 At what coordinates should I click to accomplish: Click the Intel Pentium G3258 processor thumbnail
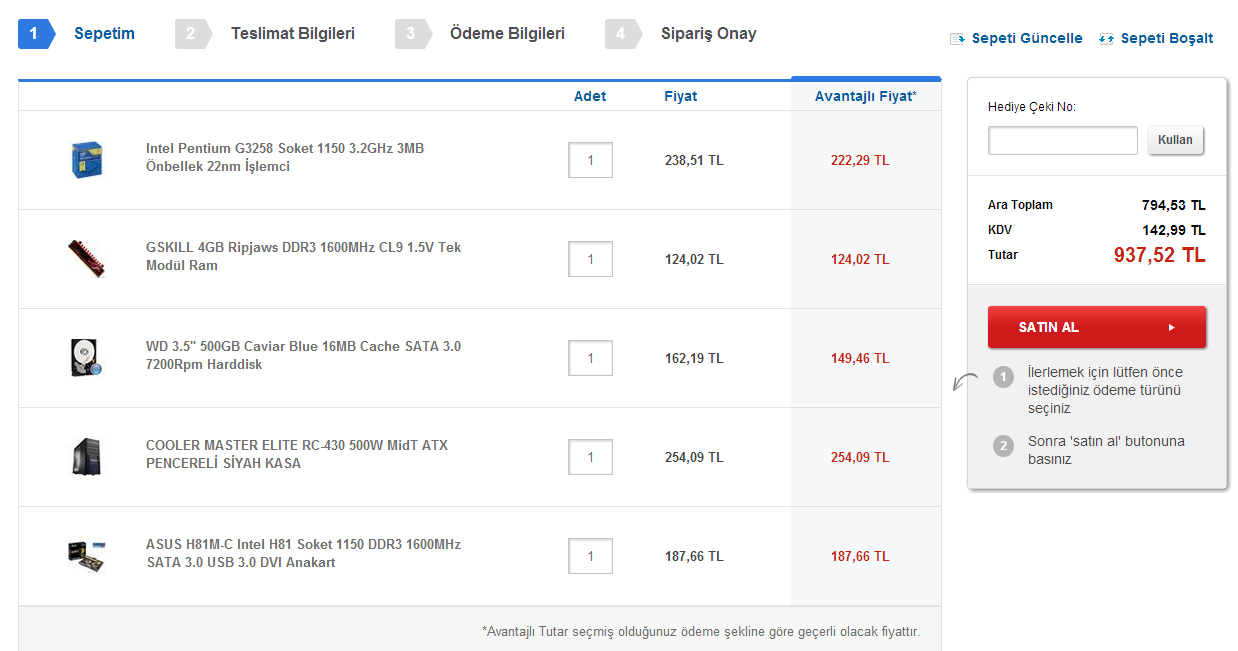[87, 160]
